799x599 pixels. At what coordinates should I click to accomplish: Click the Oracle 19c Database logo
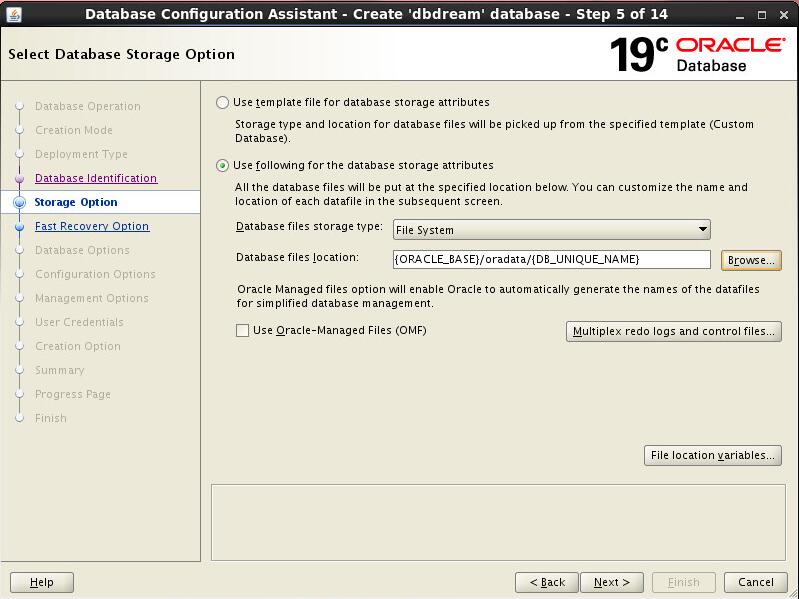697,54
